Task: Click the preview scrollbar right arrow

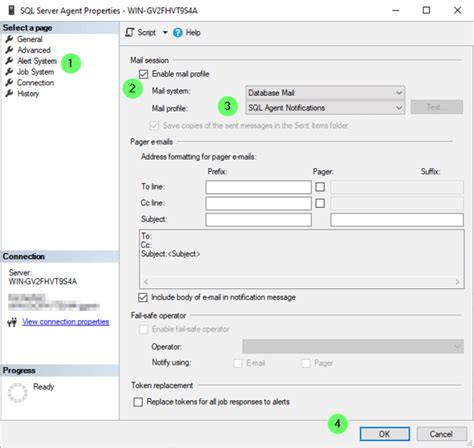Action: (x=457, y=282)
